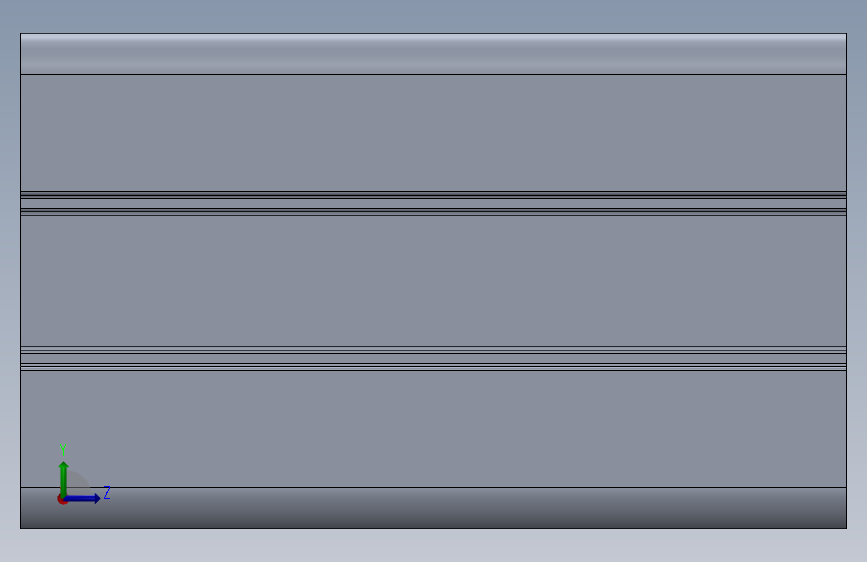
Task: Pick the large upper flat panel face
Action: [x=434, y=133]
